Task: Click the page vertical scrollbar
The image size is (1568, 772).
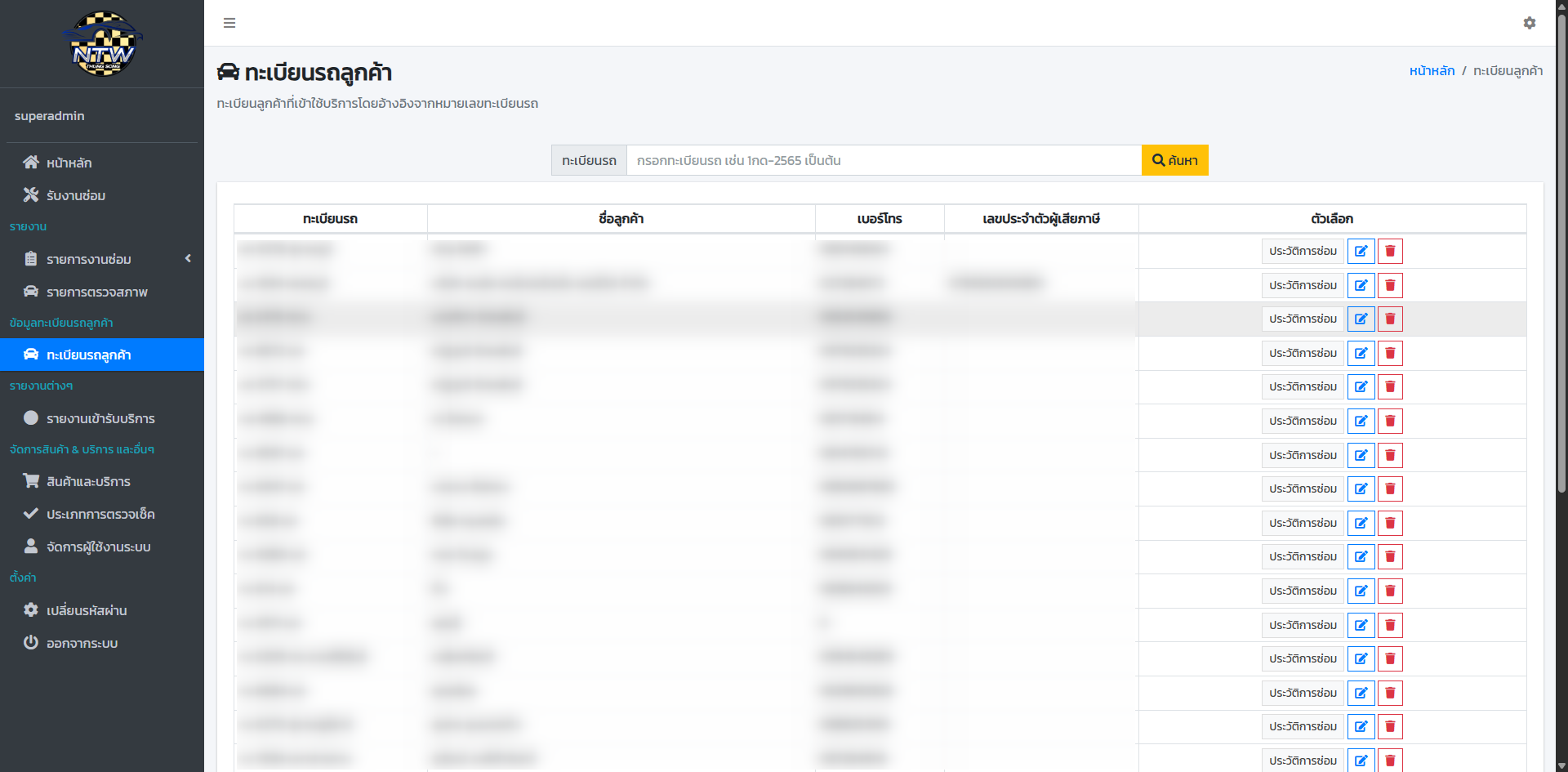Action: [x=1561, y=245]
